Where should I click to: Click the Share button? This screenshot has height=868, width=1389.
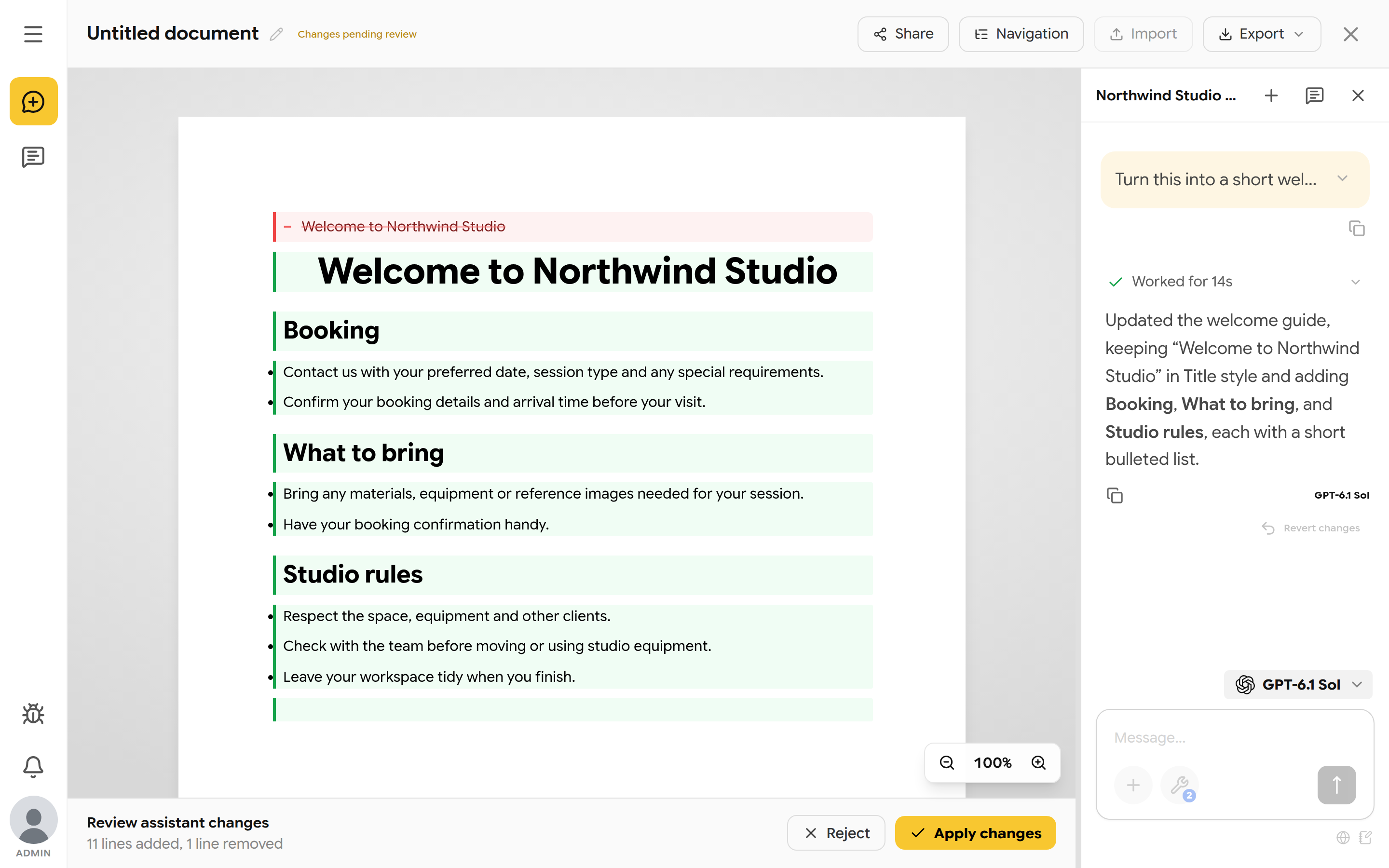coord(903,34)
